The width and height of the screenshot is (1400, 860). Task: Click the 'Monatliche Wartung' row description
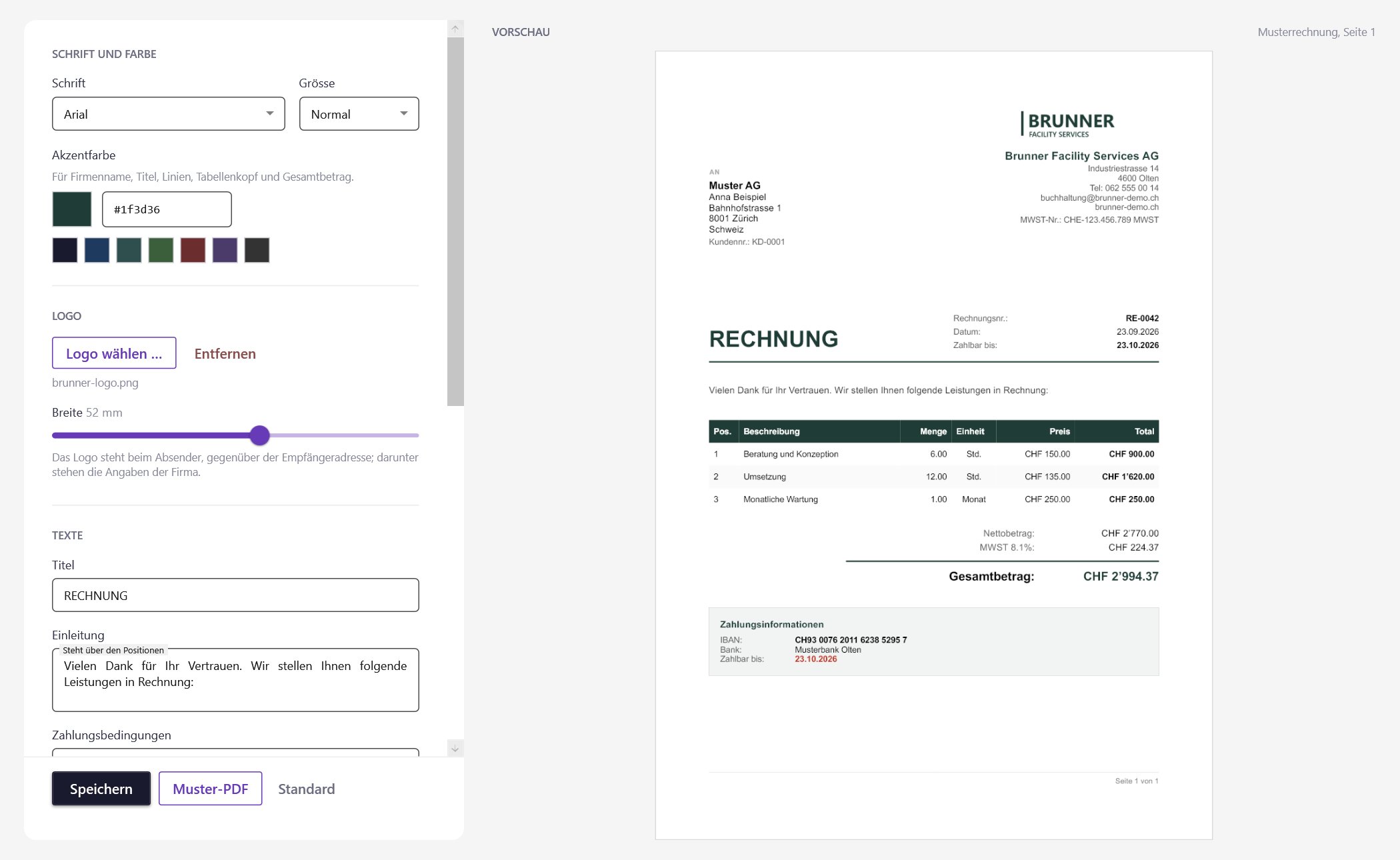coord(780,499)
